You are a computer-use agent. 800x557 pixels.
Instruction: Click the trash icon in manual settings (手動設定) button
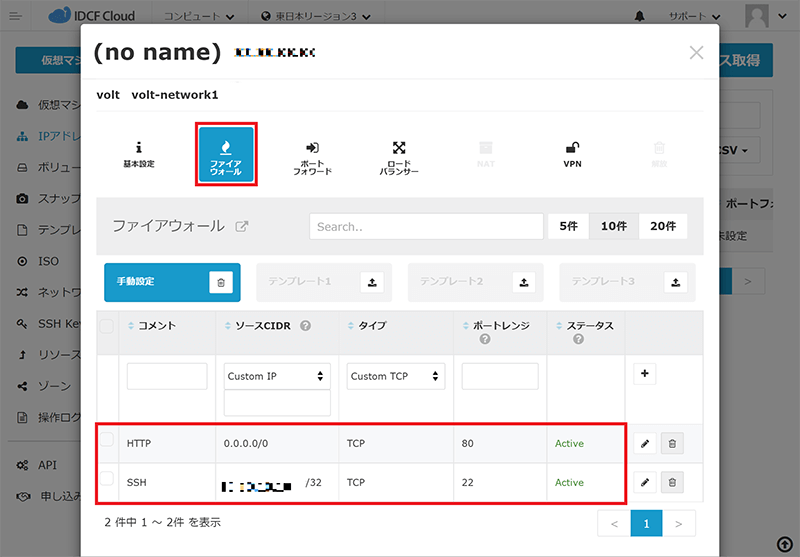pos(221,283)
